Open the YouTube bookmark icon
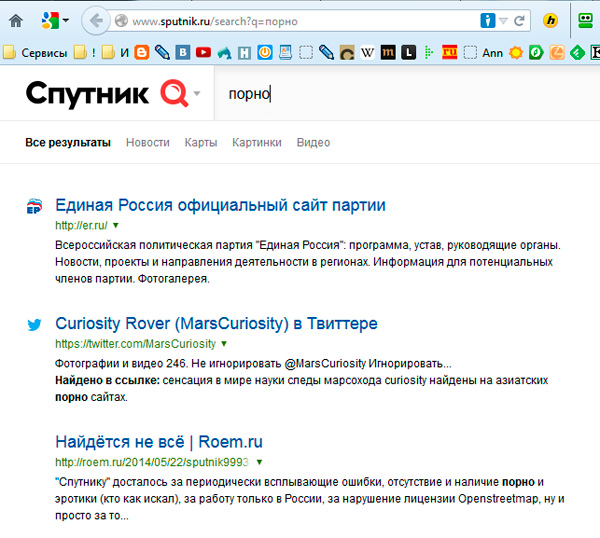Image resolution: width=600 pixels, height=538 pixels. click(203, 52)
